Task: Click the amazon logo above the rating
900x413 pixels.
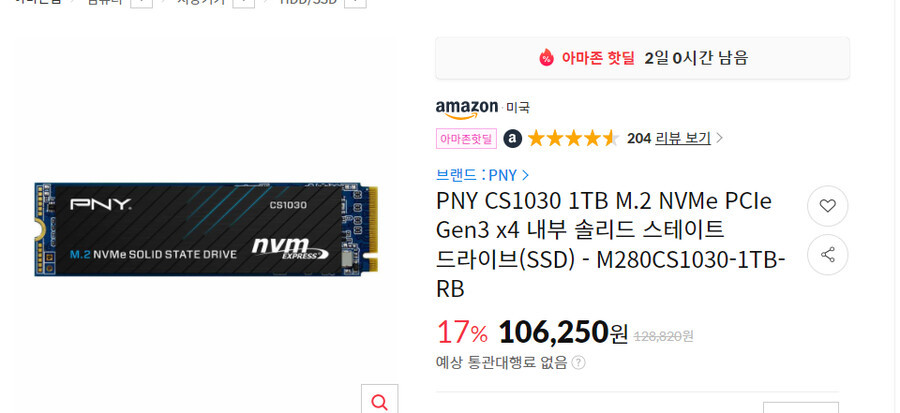Action: click(467, 108)
